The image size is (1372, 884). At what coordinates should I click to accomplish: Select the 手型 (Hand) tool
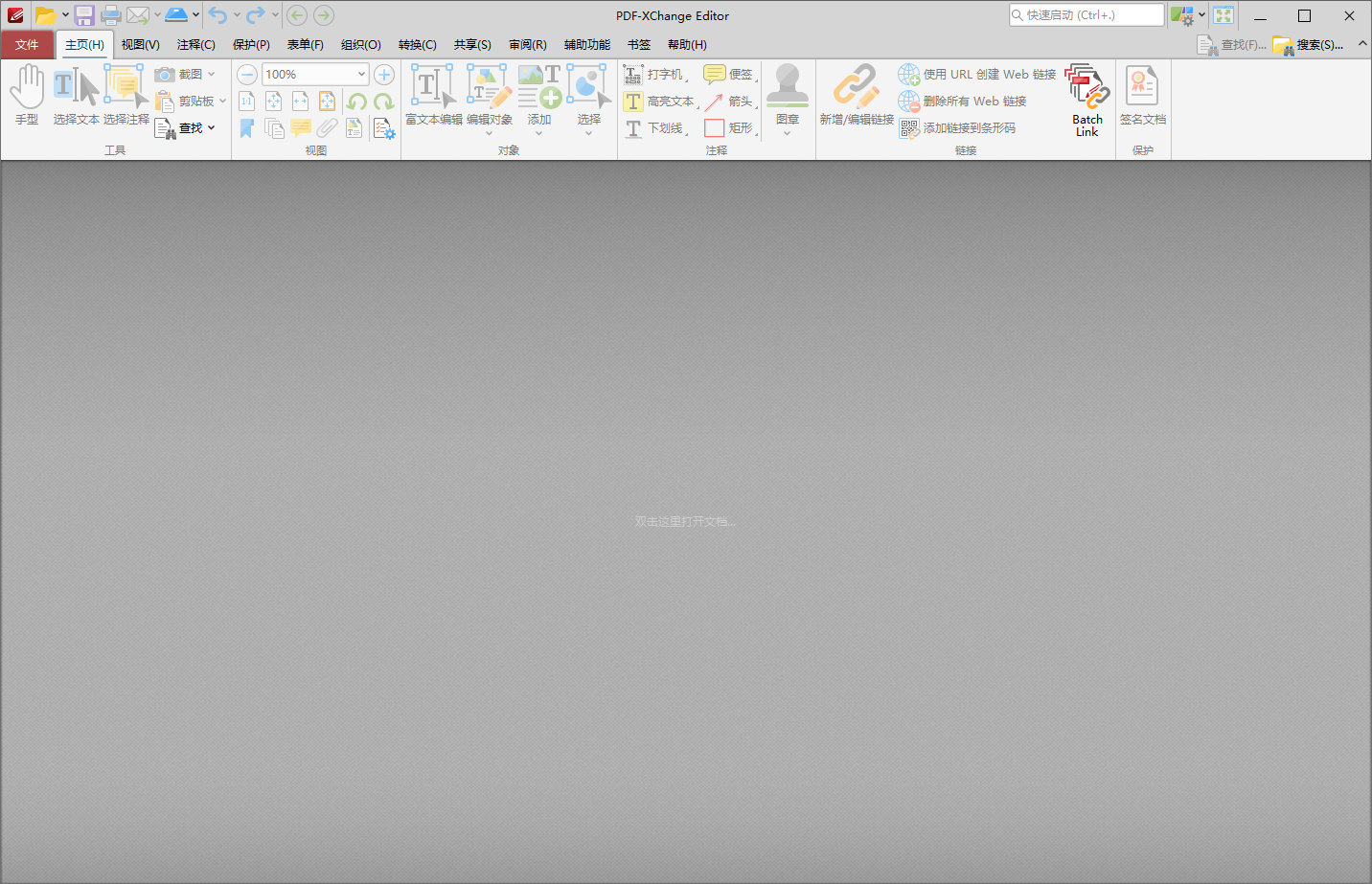point(28,93)
